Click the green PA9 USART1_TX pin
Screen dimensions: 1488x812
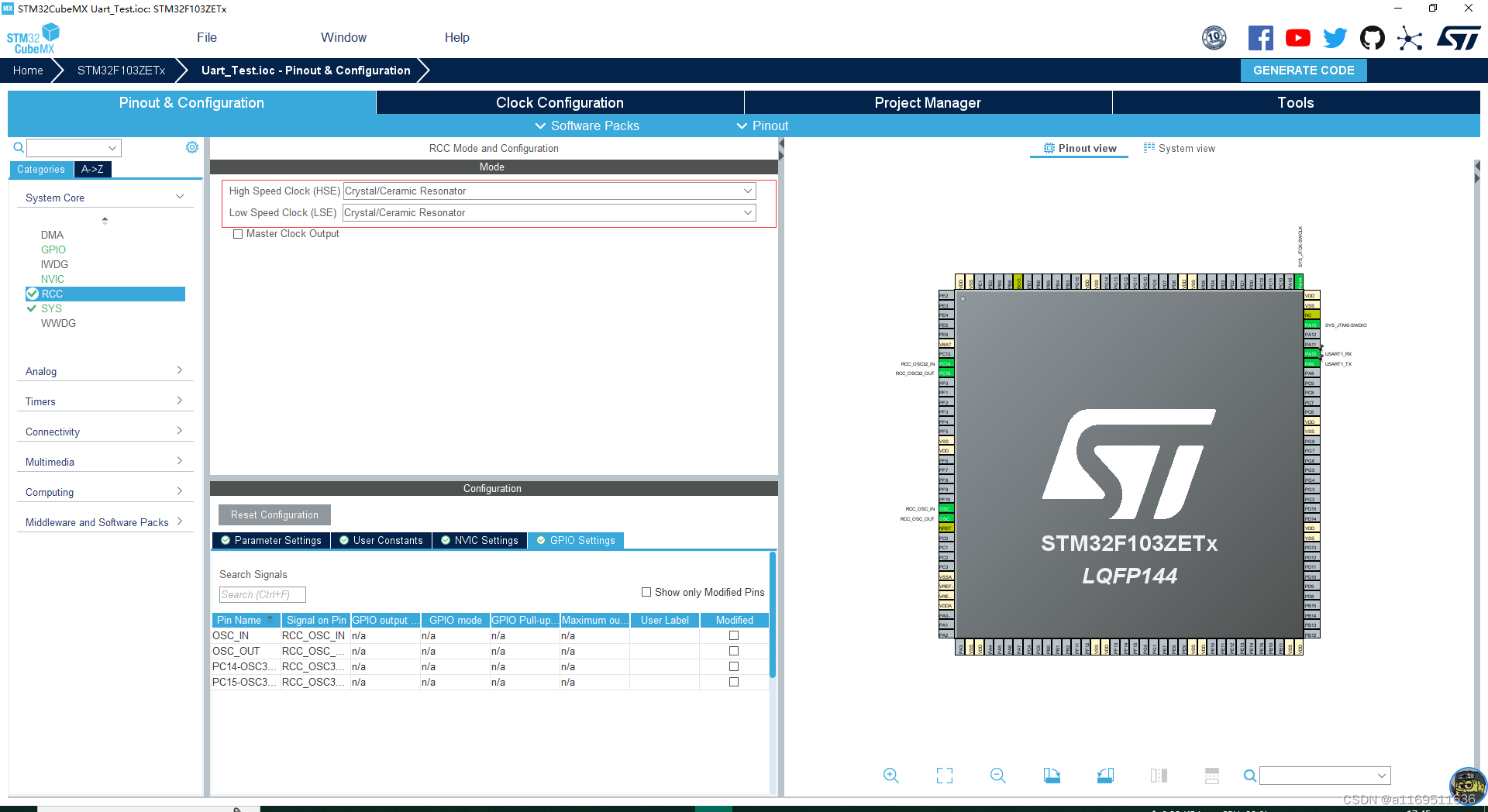(x=1311, y=363)
